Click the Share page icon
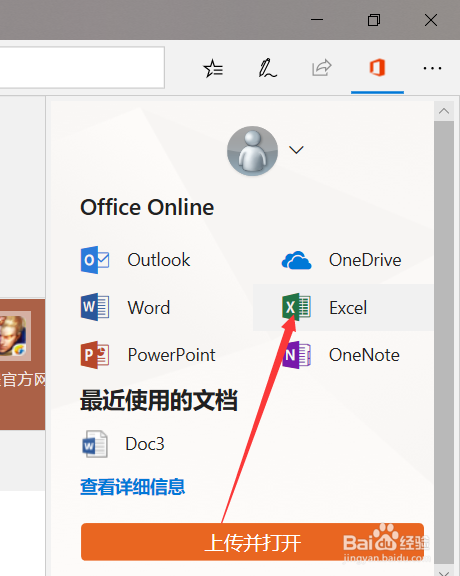The width and height of the screenshot is (460, 576). coord(322,68)
